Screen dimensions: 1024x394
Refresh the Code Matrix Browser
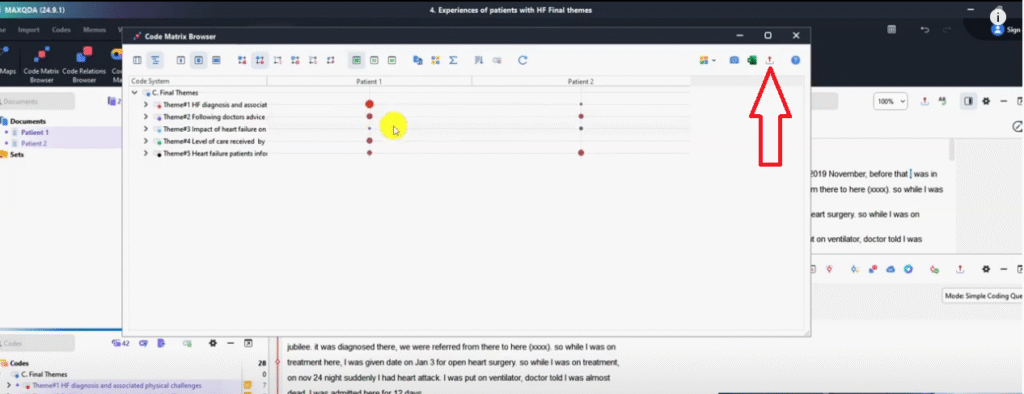coord(522,60)
